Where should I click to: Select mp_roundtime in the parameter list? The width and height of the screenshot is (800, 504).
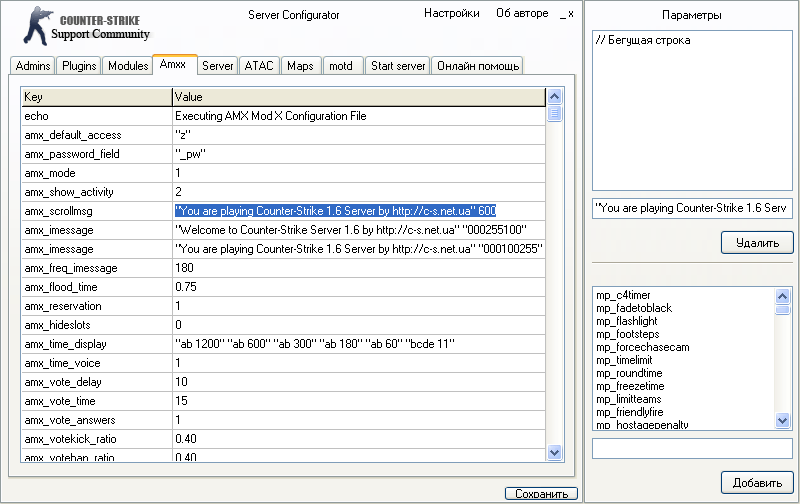coord(629,373)
